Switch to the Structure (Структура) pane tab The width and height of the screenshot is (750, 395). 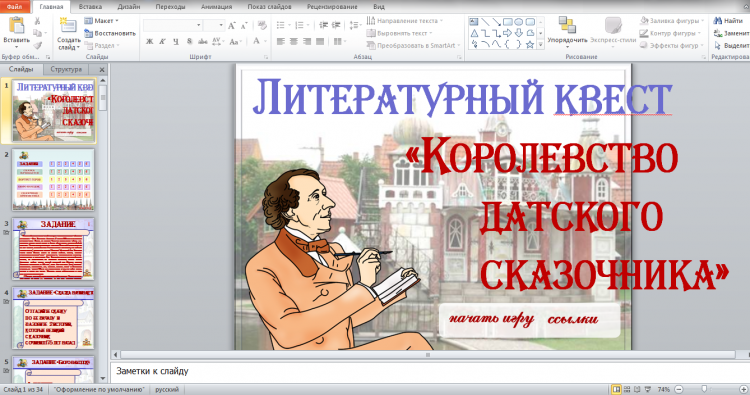coord(66,69)
